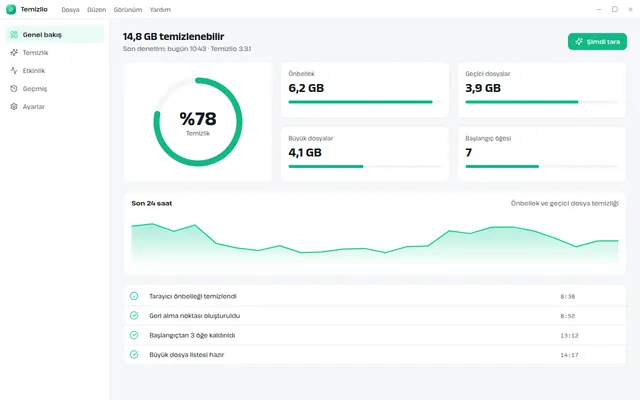Open the Yardım menu
Image resolution: width=640 pixels, height=400 pixels.
click(x=160, y=9)
